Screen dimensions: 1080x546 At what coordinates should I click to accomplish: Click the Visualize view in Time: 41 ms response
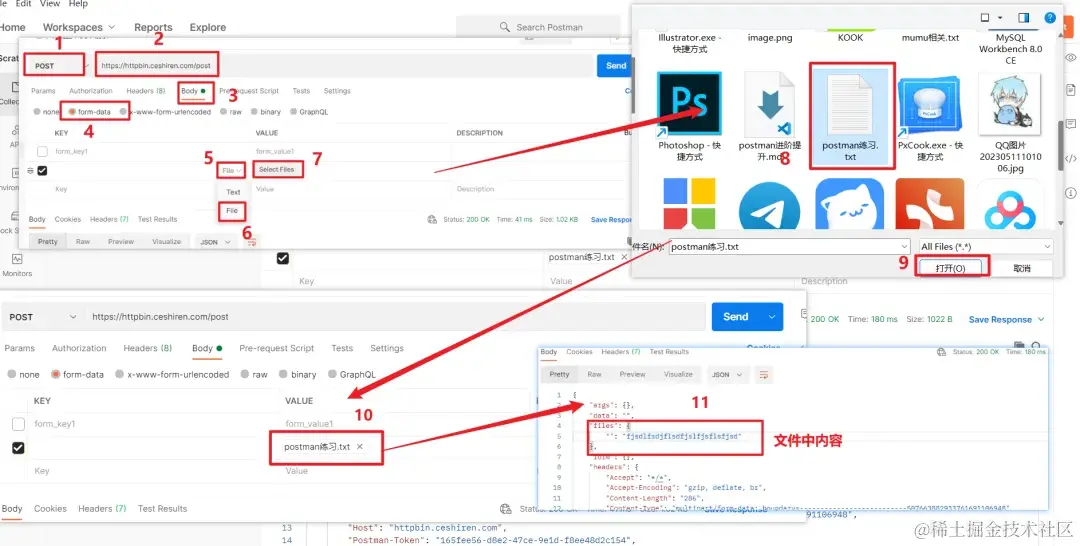(167, 242)
